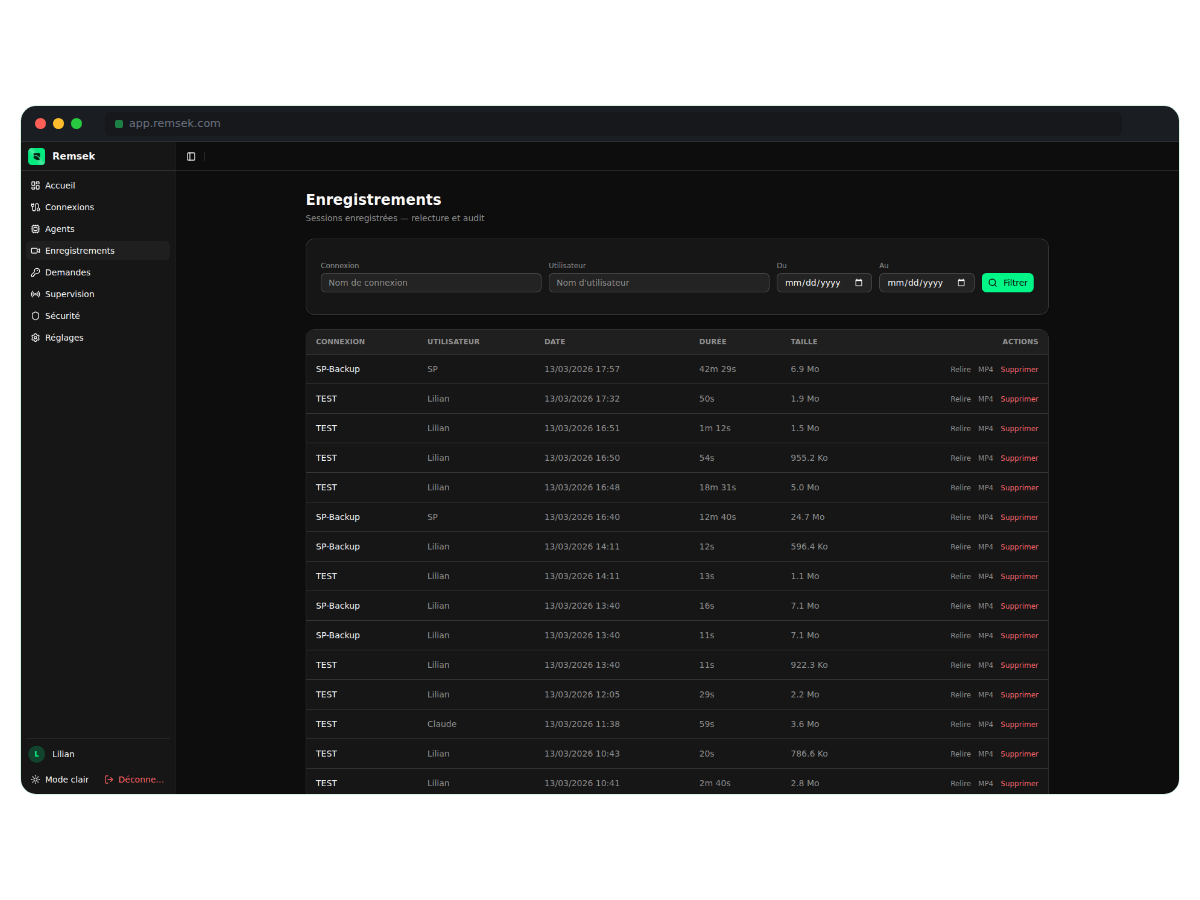The width and height of the screenshot is (1200, 900).
Task: Open the Au date picker calendar
Action: tap(961, 283)
